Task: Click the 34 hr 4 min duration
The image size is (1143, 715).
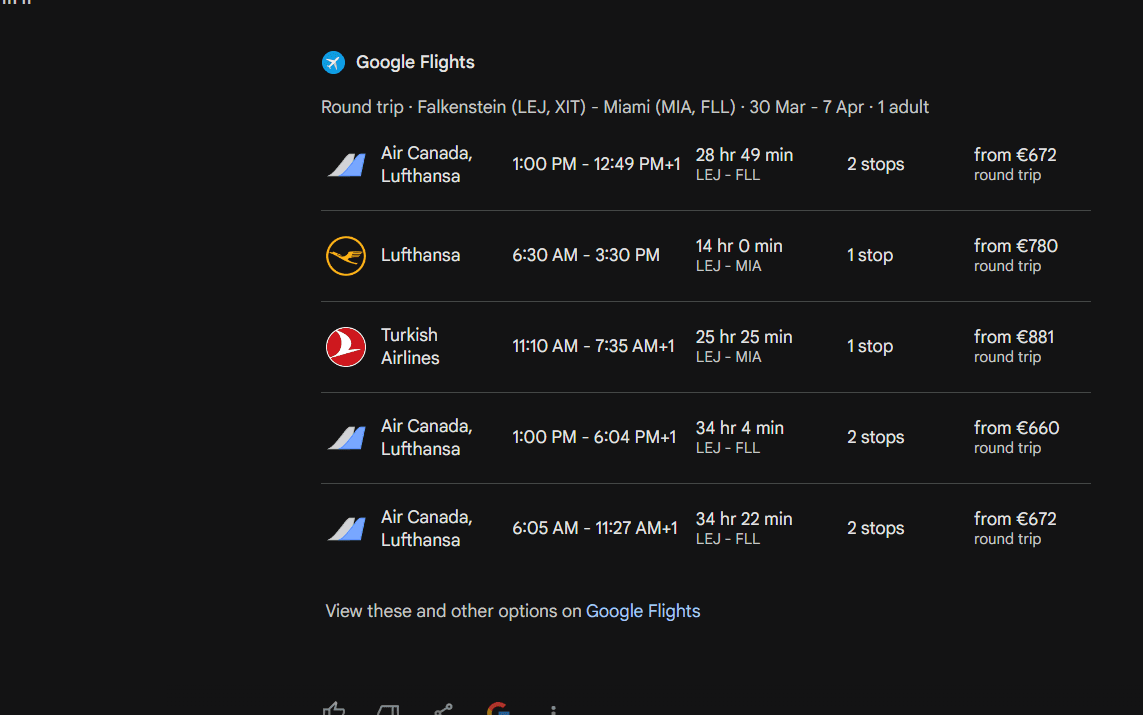Action: coord(739,428)
